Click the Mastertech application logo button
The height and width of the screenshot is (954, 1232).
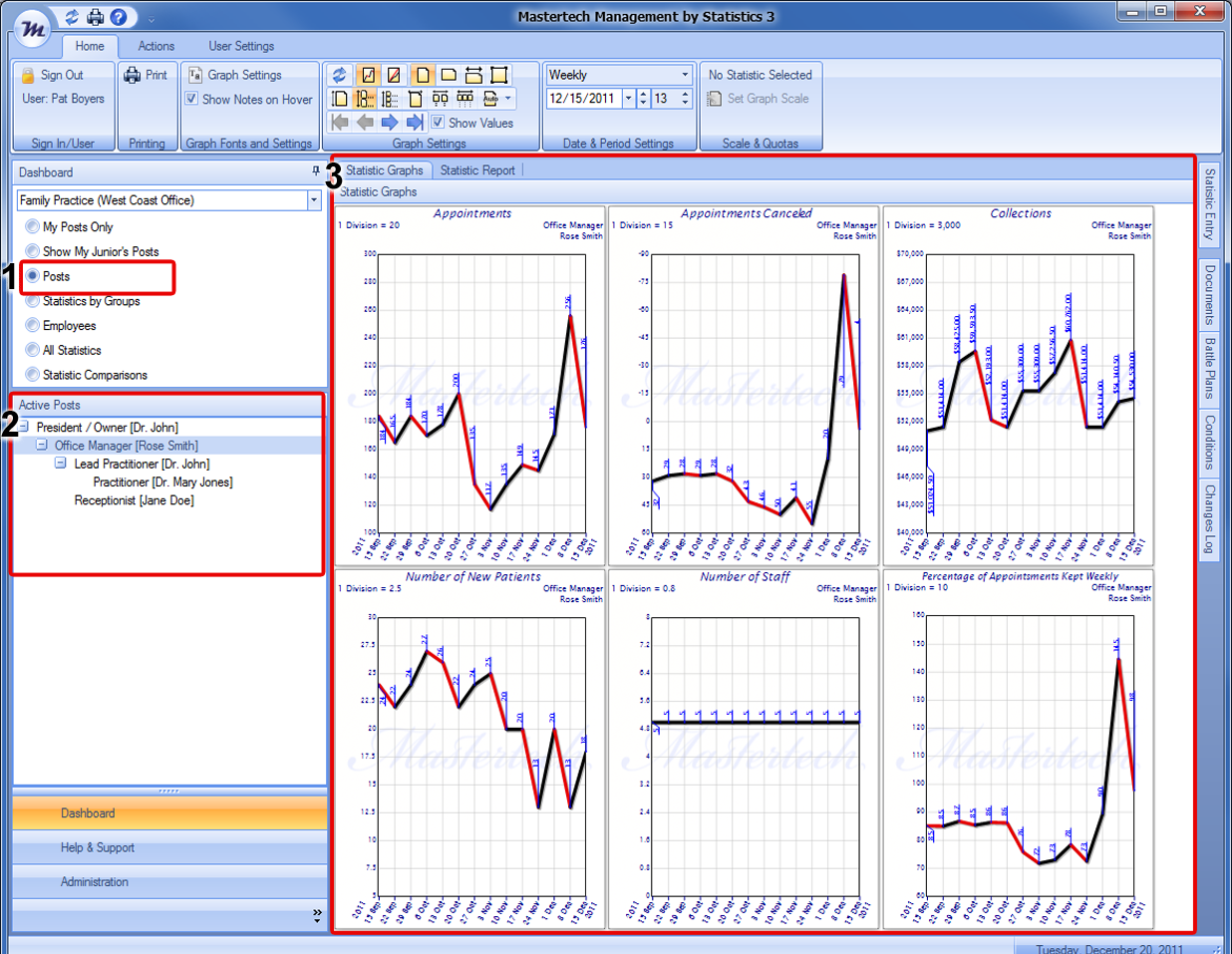(33, 30)
